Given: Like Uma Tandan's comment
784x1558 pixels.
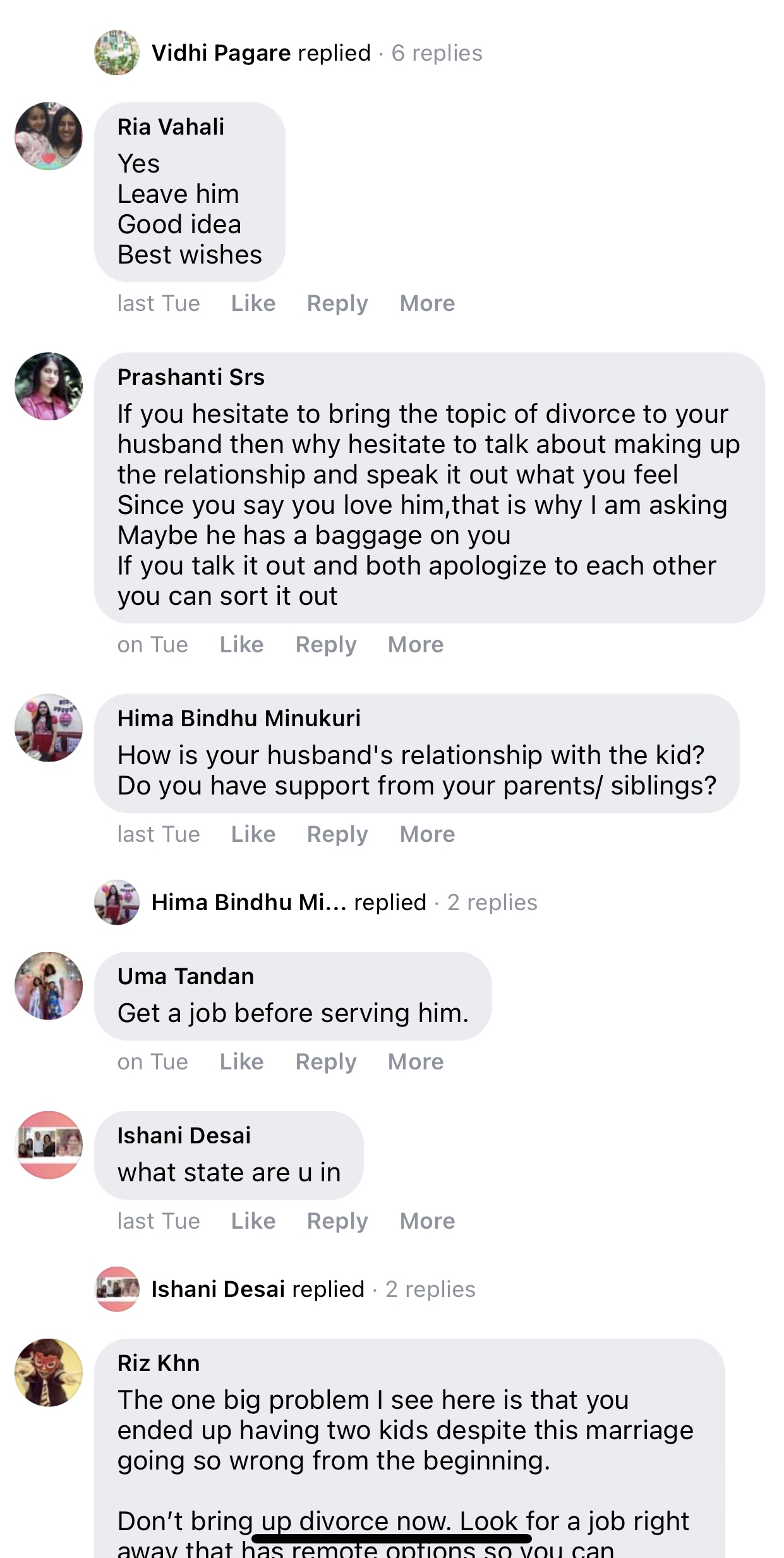Looking at the screenshot, I should coord(241,1062).
